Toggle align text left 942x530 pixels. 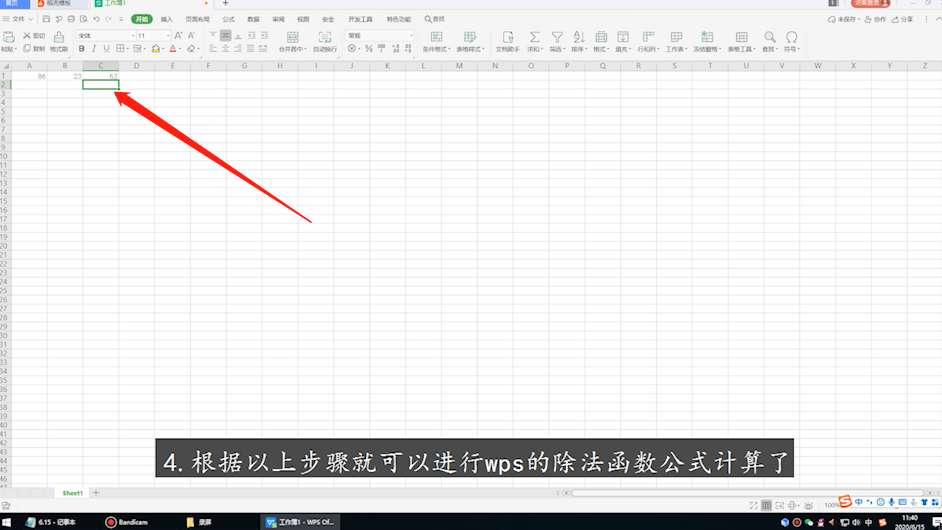pos(213,49)
